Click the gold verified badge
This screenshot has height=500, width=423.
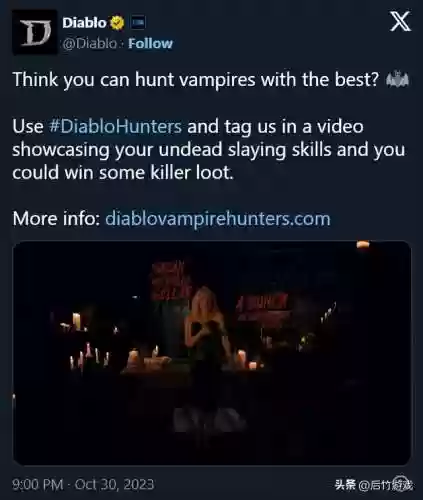click(x=117, y=23)
